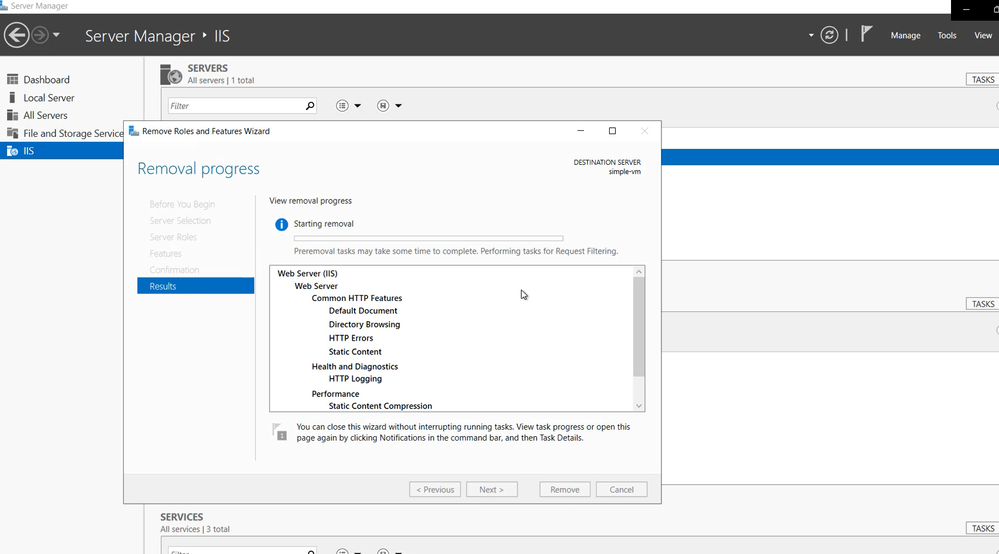
Task: Open File and Storage Services
Action: pyautogui.click(x=73, y=133)
